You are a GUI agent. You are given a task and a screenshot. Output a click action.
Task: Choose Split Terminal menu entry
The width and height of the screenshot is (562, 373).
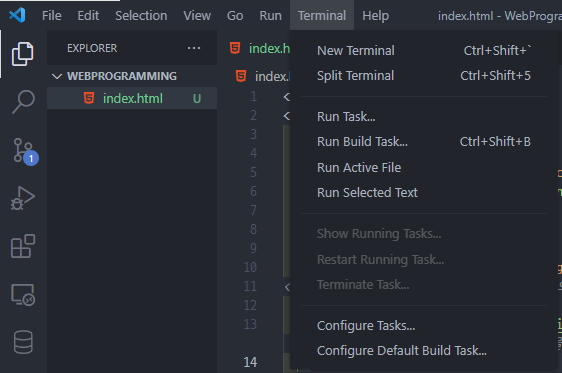click(x=424, y=76)
